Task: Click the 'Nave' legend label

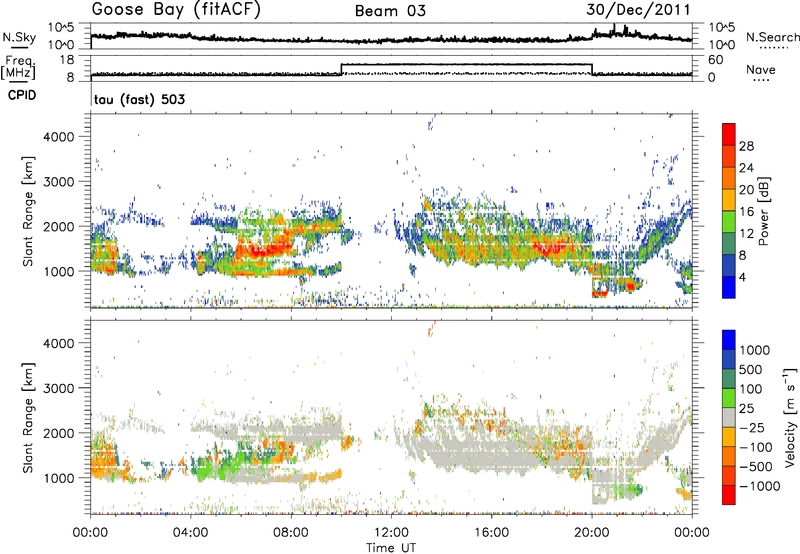Action: [x=761, y=69]
